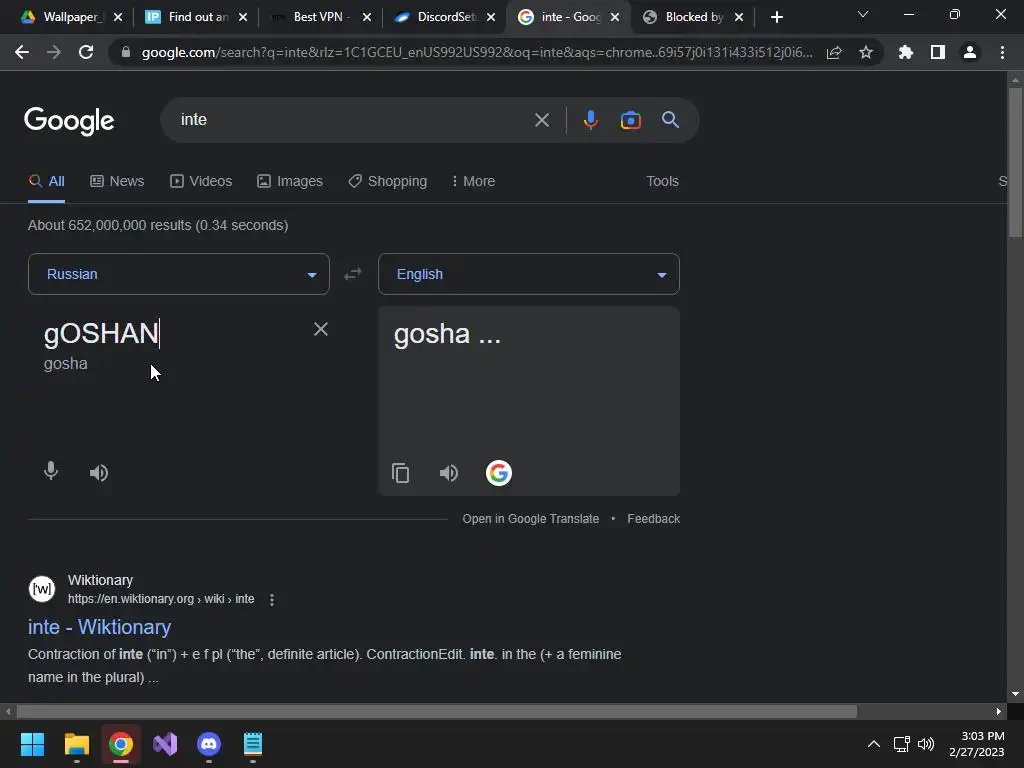
Task: Start voice search with microphone icon
Action: (x=590, y=120)
